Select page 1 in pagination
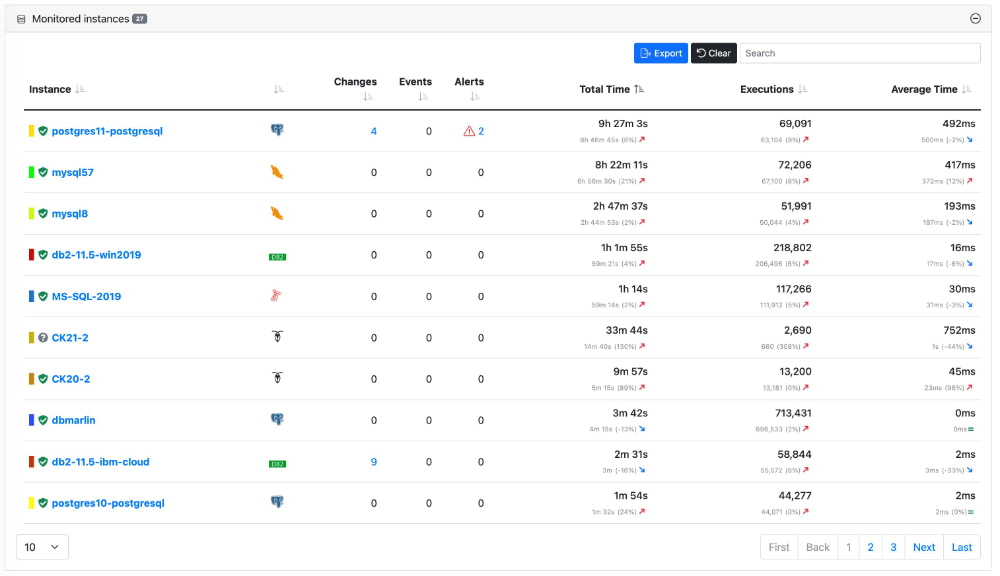Image resolution: width=1000 pixels, height=576 pixels. [x=848, y=547]
